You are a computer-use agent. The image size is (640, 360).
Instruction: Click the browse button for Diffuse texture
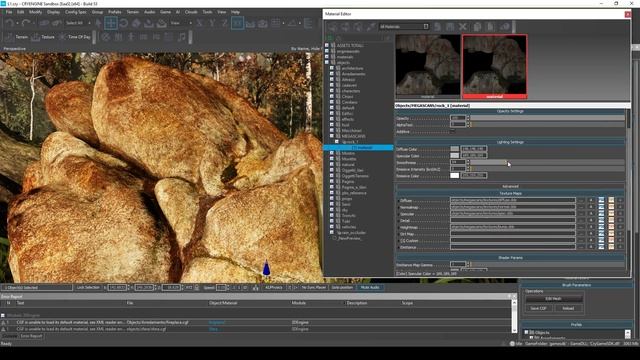pos(581,200)
